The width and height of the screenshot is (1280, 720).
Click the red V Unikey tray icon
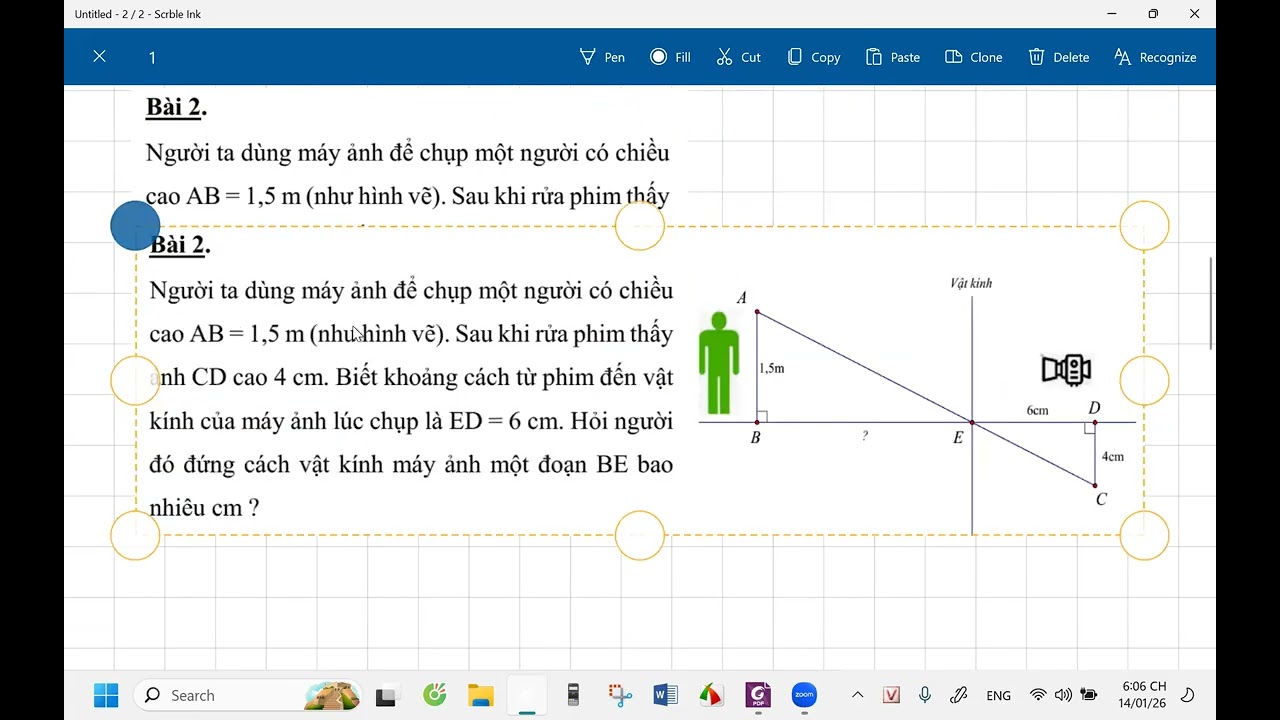pyautogui.click(x=892, y=695)
